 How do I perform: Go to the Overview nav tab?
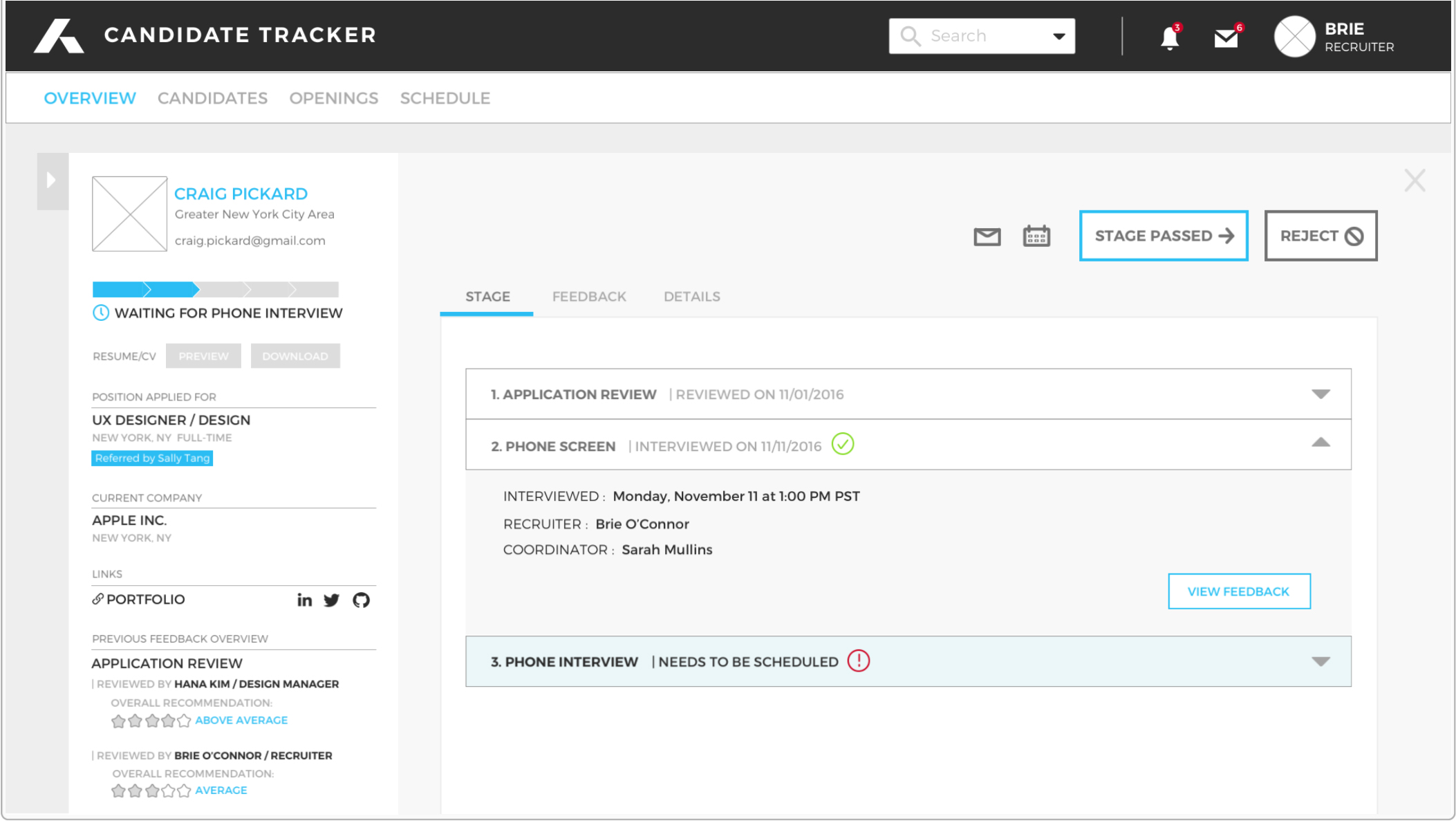click(90, 98)
